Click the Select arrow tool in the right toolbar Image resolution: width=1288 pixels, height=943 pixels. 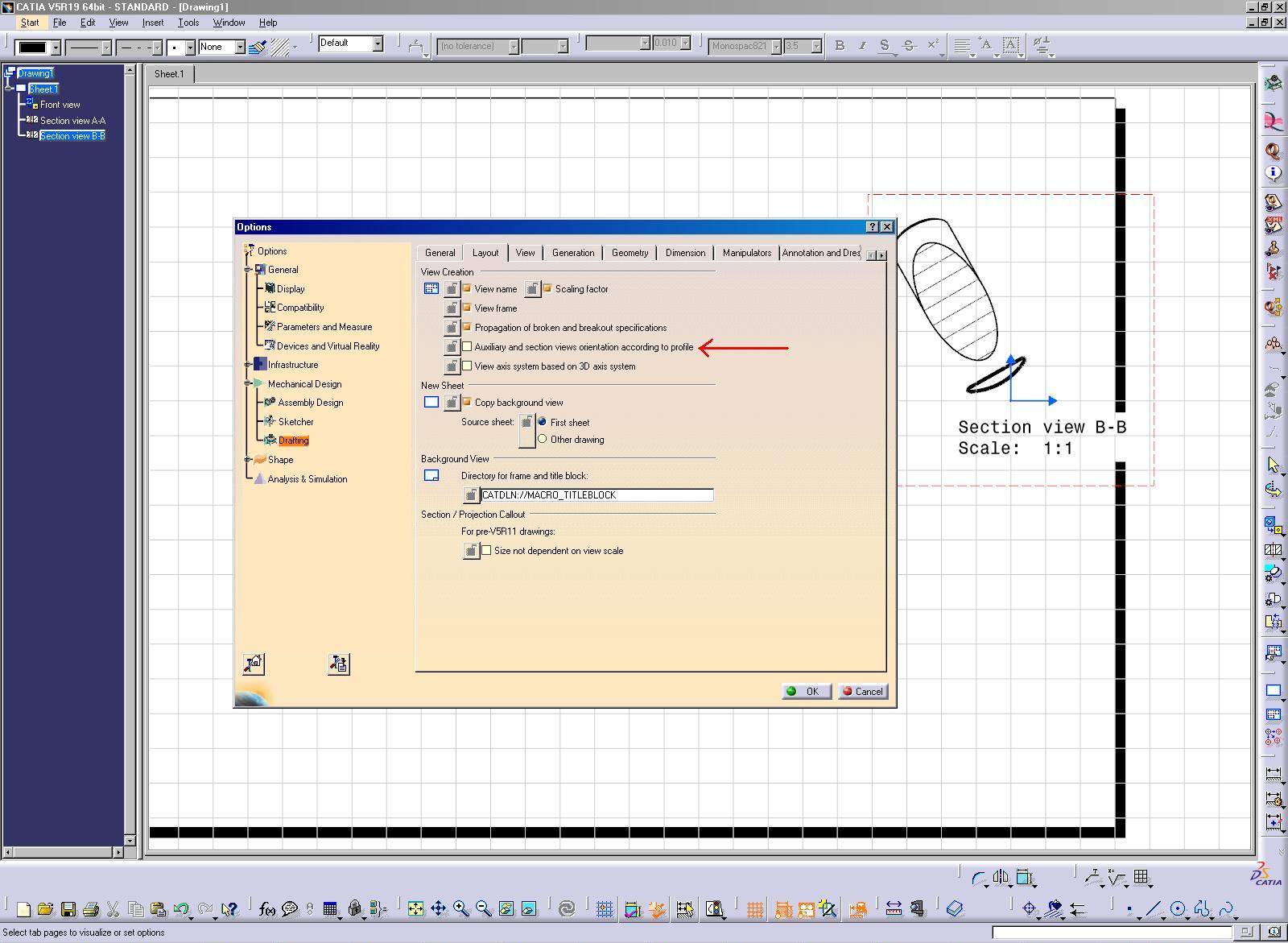pos(1273,465)
